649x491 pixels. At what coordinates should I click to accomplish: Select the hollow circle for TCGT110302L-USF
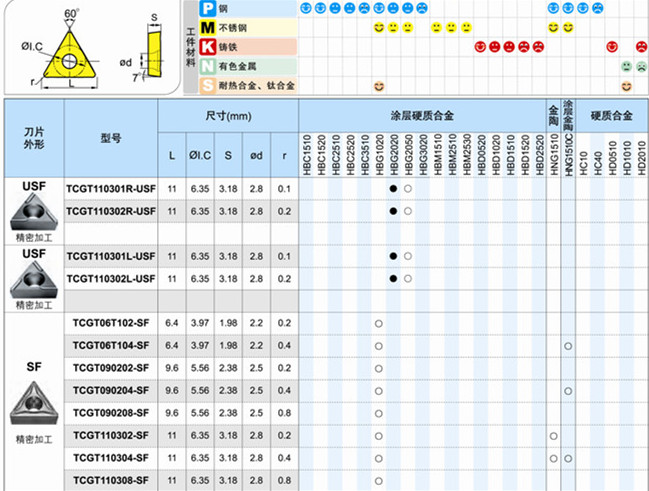[408, 278]
